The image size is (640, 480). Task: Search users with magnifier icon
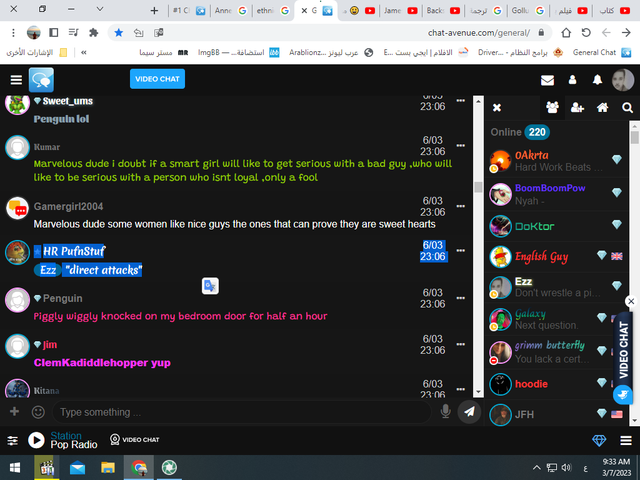(627, 107)
